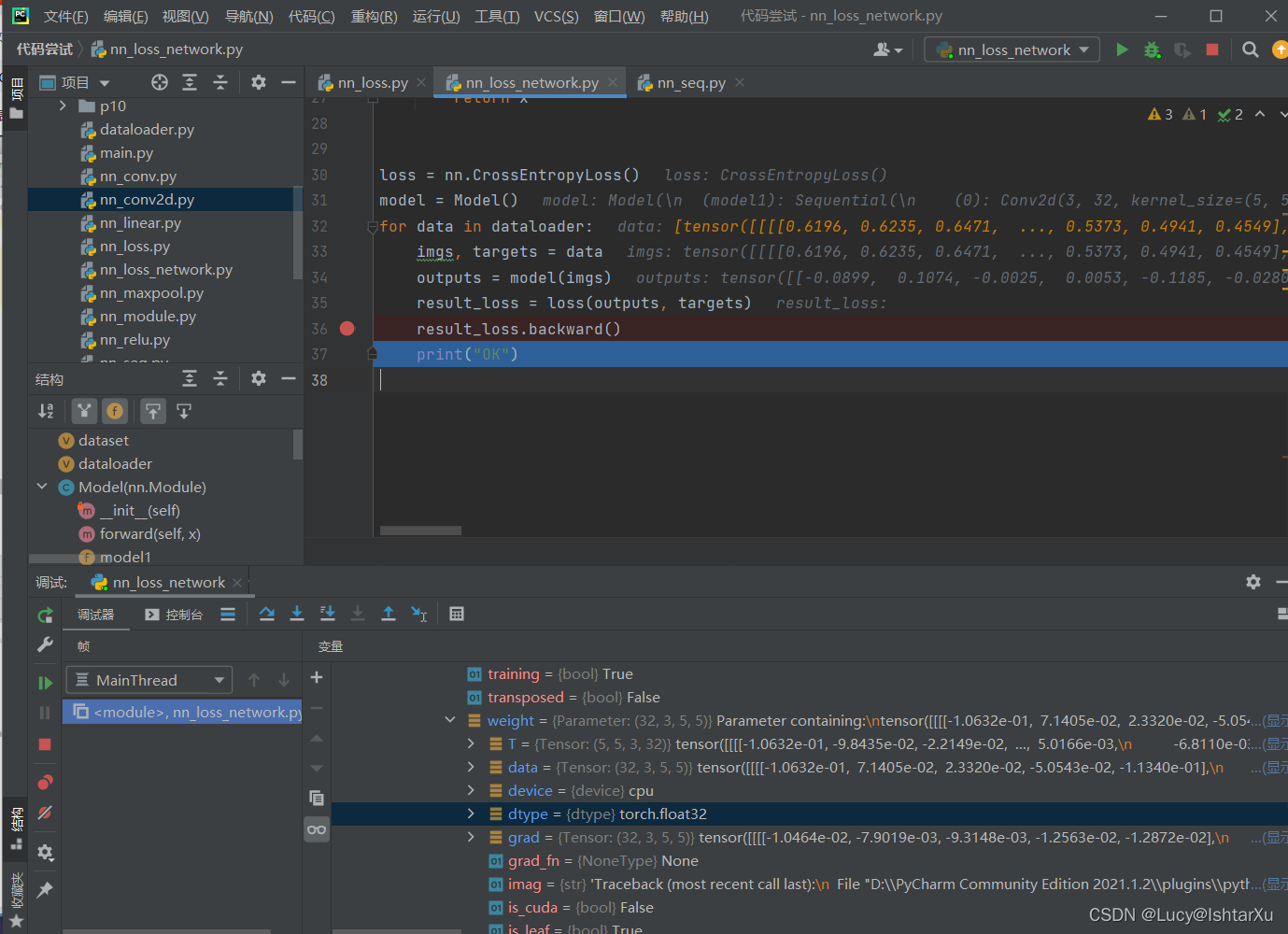Click Step Into icon in debugger toolbar
This screenshot has width=1288, height=934.
tap(297, 614)
